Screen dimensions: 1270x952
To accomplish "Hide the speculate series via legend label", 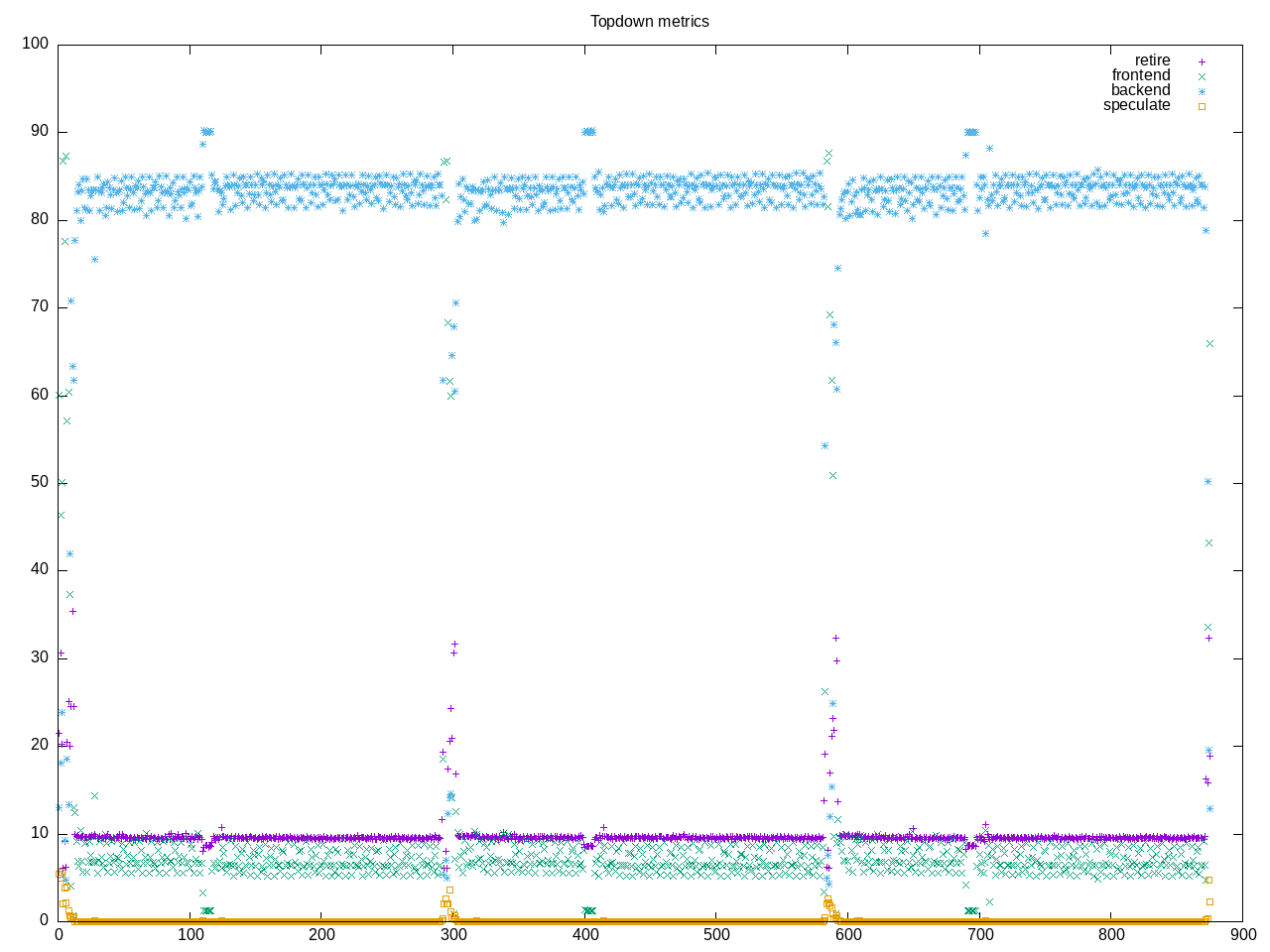I will point(1136,105).
